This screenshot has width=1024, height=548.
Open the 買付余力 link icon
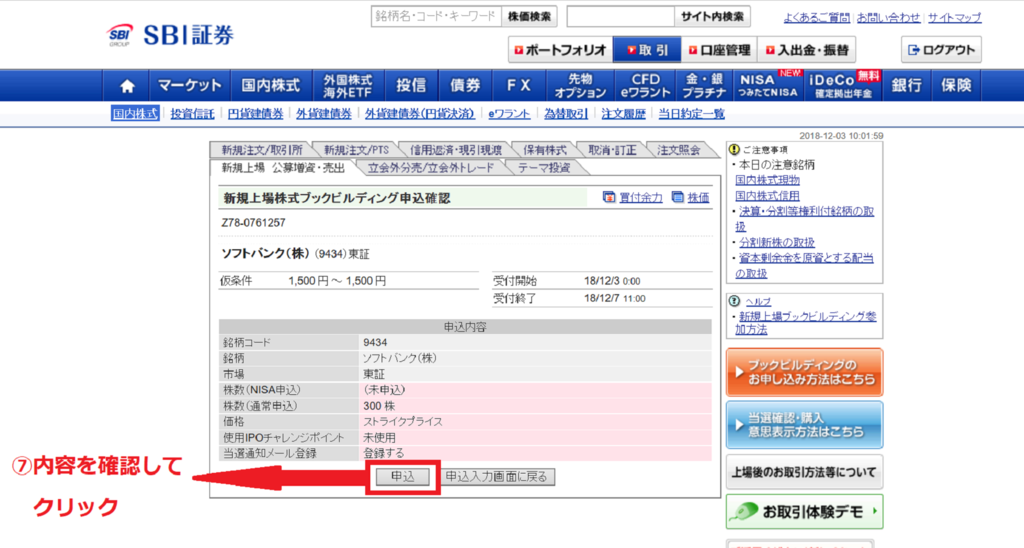click(609, 197)
